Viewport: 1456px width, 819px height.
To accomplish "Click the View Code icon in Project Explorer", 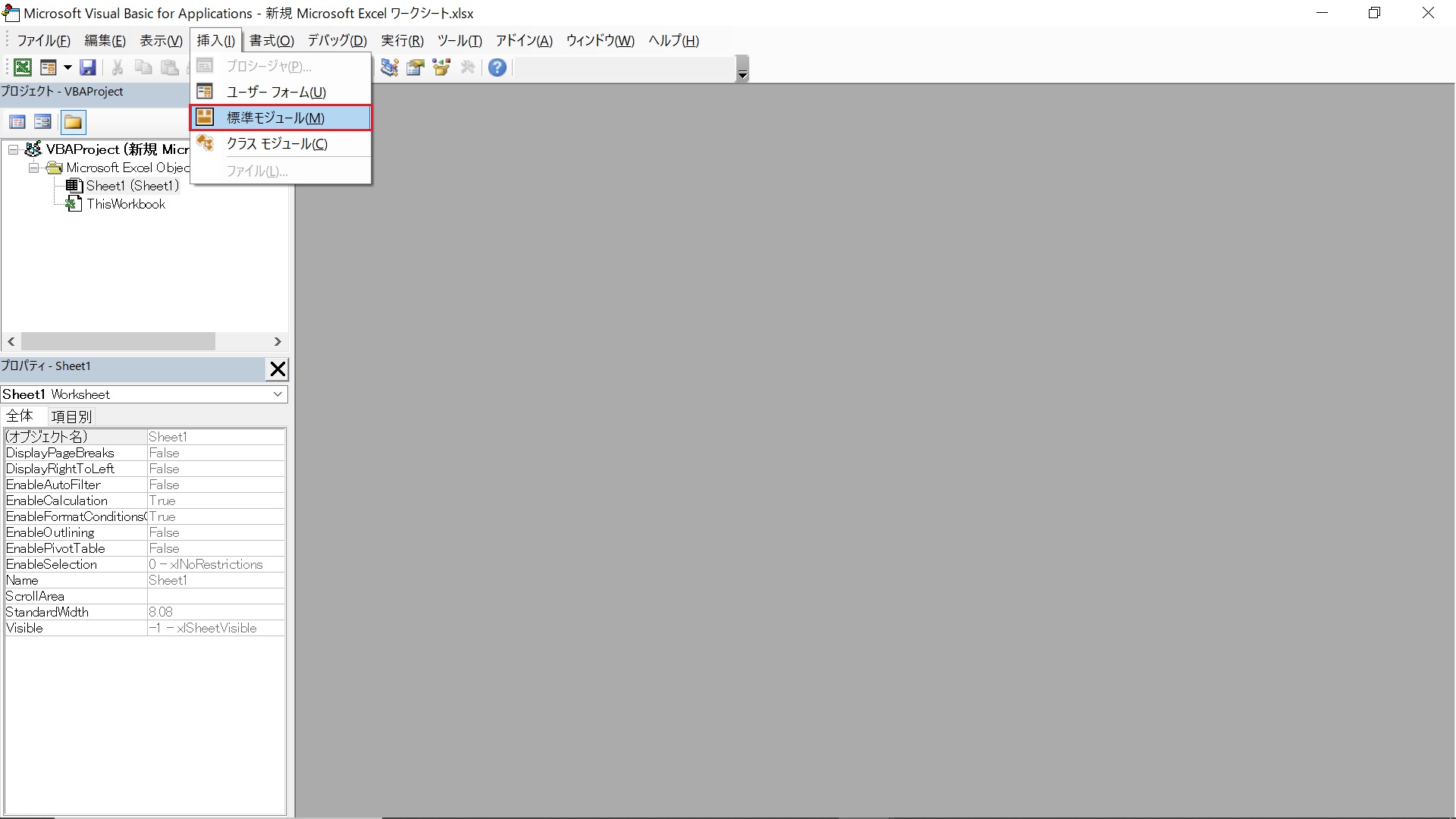I will 17,121.
